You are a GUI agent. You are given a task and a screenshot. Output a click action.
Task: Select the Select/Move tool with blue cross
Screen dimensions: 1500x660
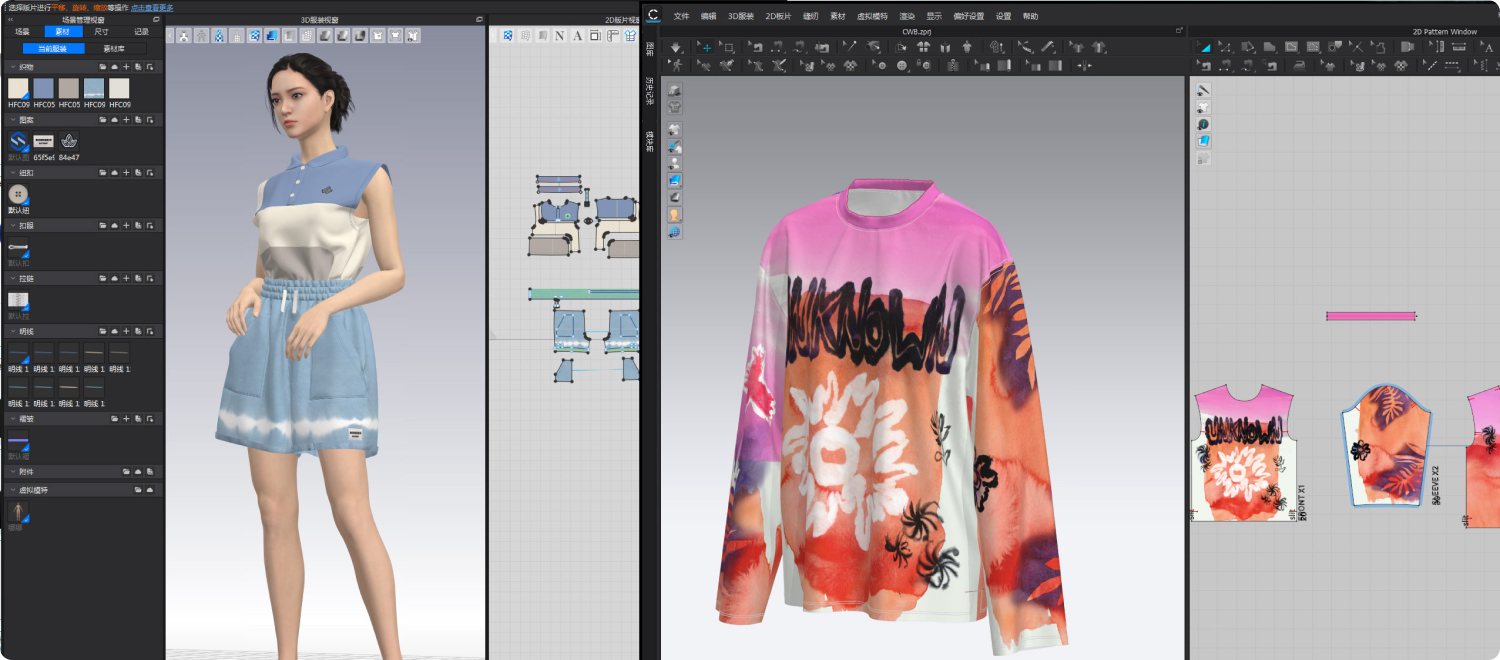pos(705,47)
